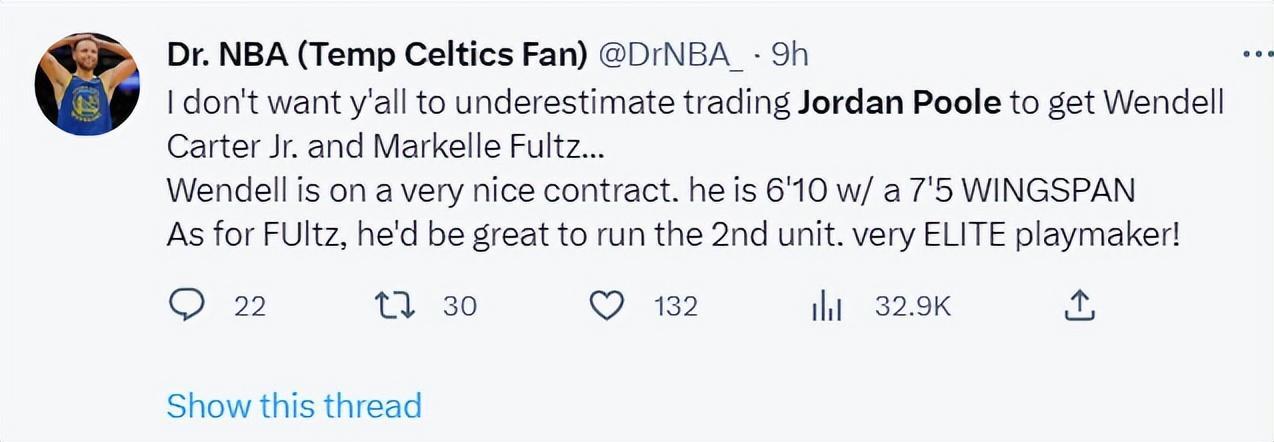Open the Dr. NBA (Temp Celtics Fan) profile name
This screenshot has height=442, width=1274.
[377, 55]
